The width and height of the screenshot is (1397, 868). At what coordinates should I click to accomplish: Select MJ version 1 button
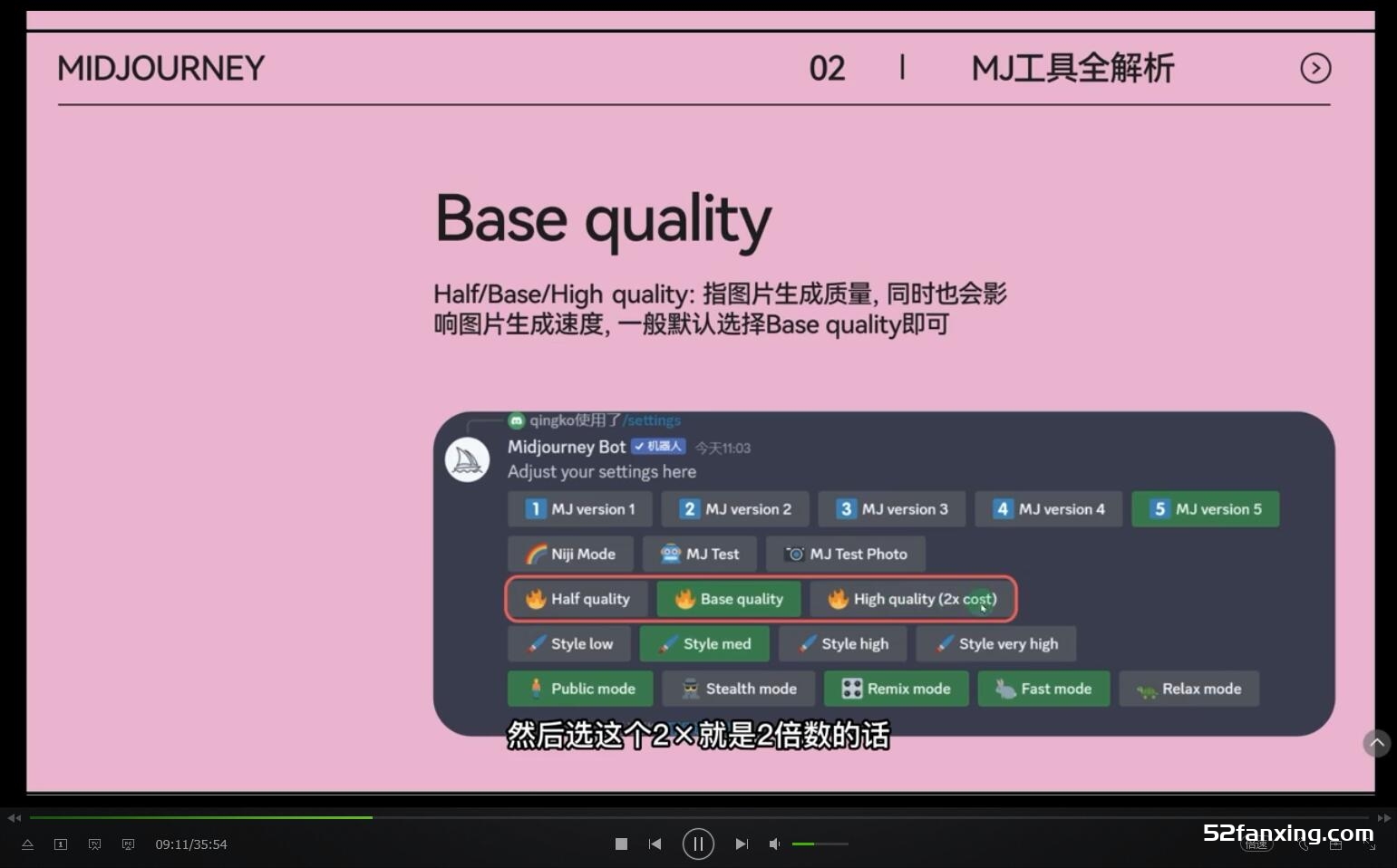[580, 509]
